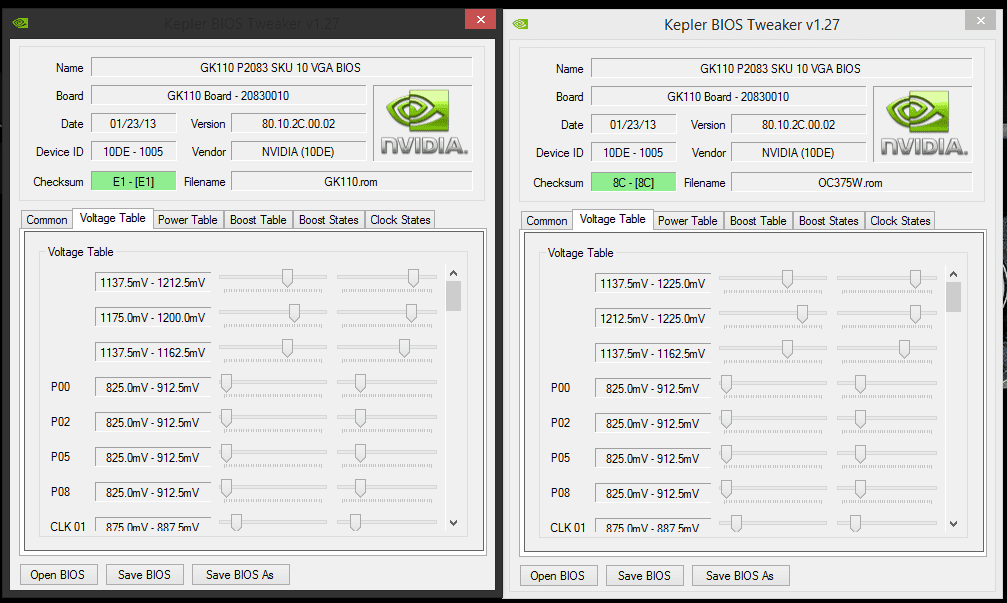This screenshot has height=603, width=1007.
Task: Click P00 max voltage slider in right window
Action: [x=860, y=385]
